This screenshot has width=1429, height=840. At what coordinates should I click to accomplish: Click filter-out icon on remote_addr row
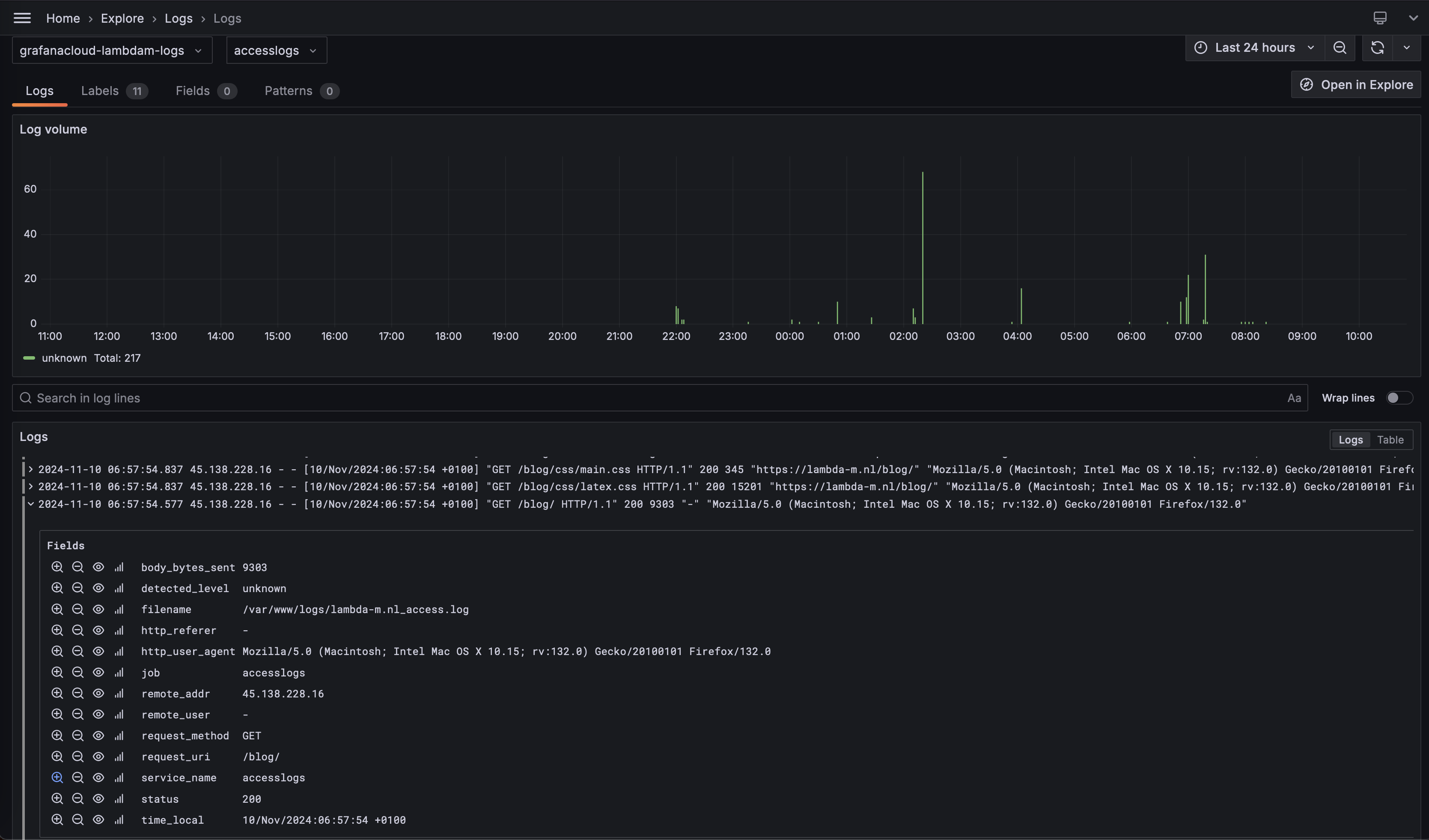coord(77,694)
